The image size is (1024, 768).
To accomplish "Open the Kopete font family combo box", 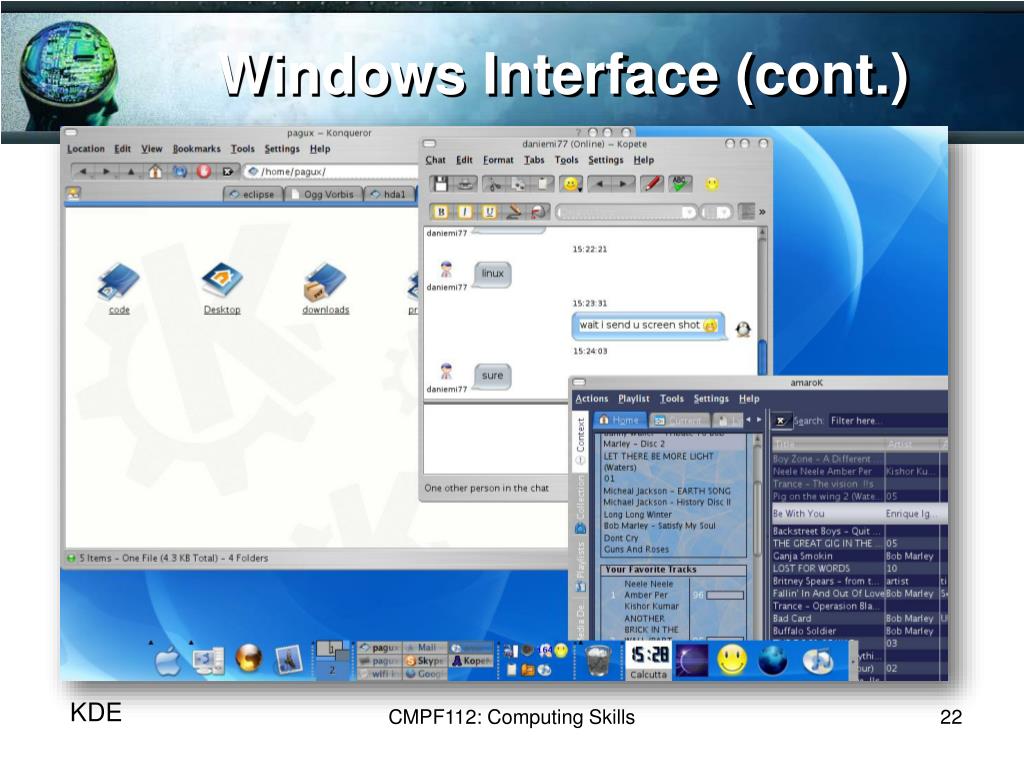I will pyautogui.click(x=626, y=212).
